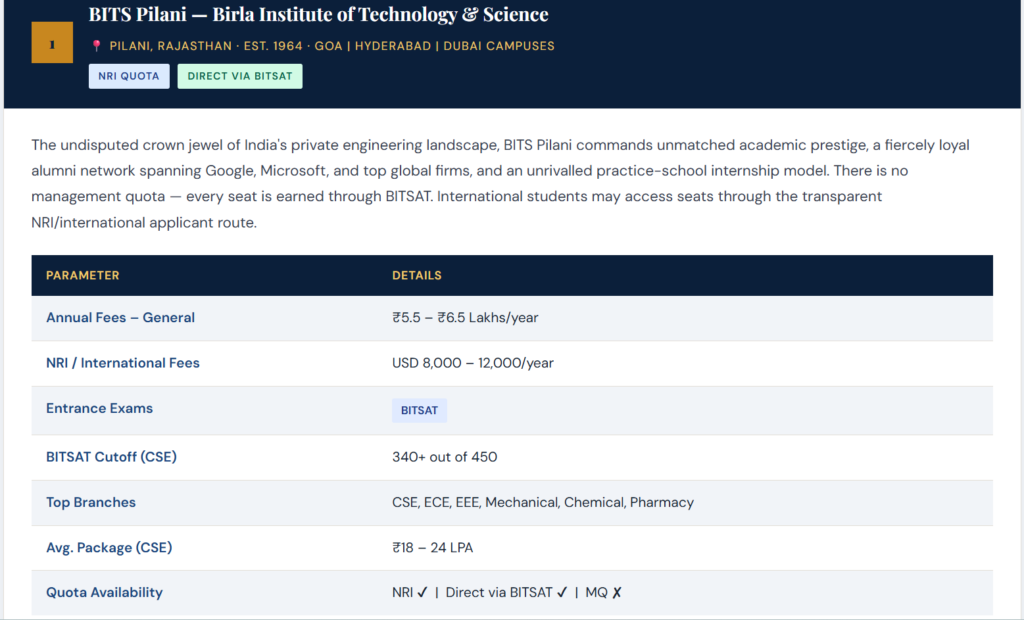Toggle the Direct via BITSAT availability check
The width and height of the screenshot is (1024, 620).
pos(561,592)
